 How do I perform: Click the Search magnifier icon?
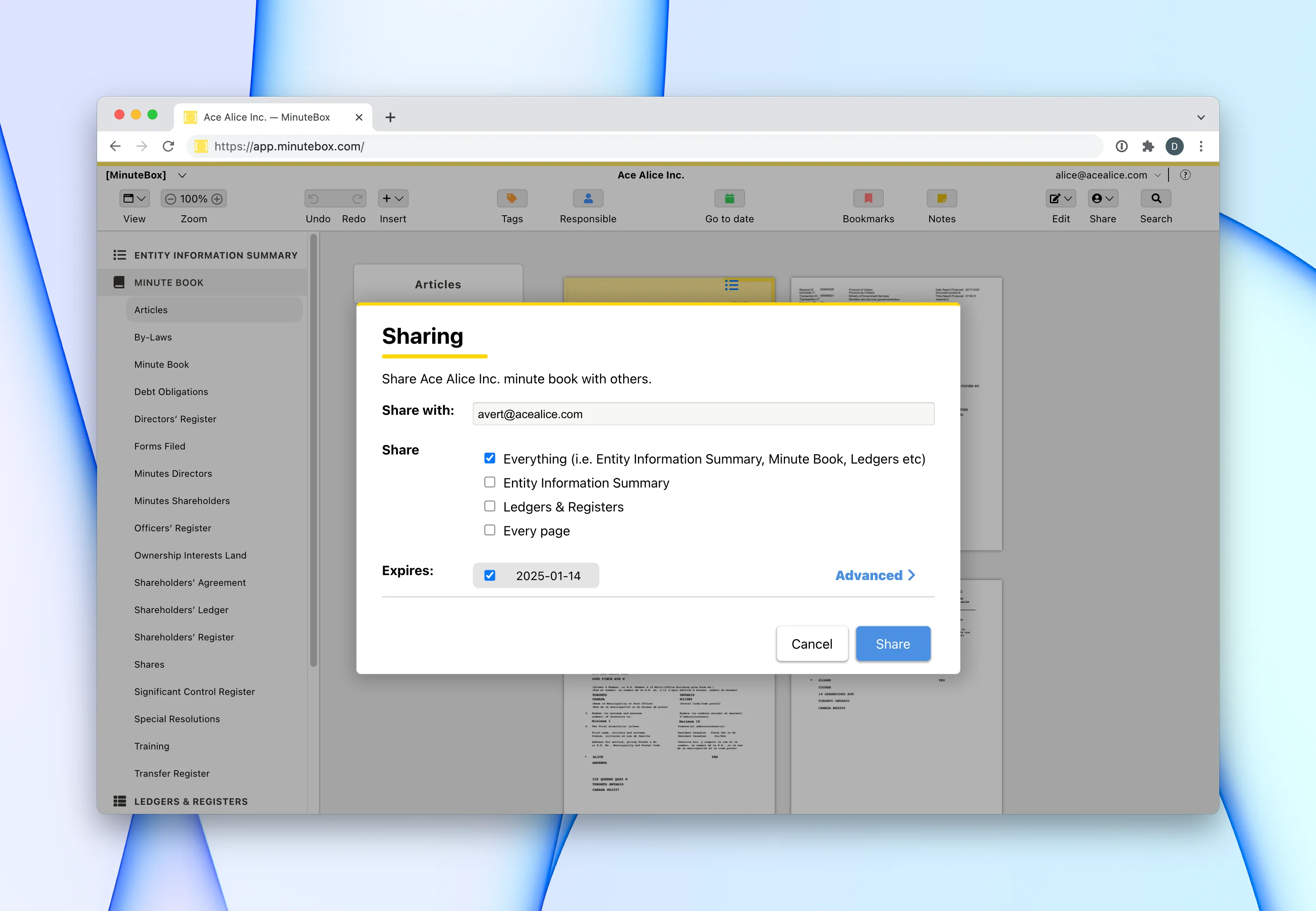coord(1156,199)
